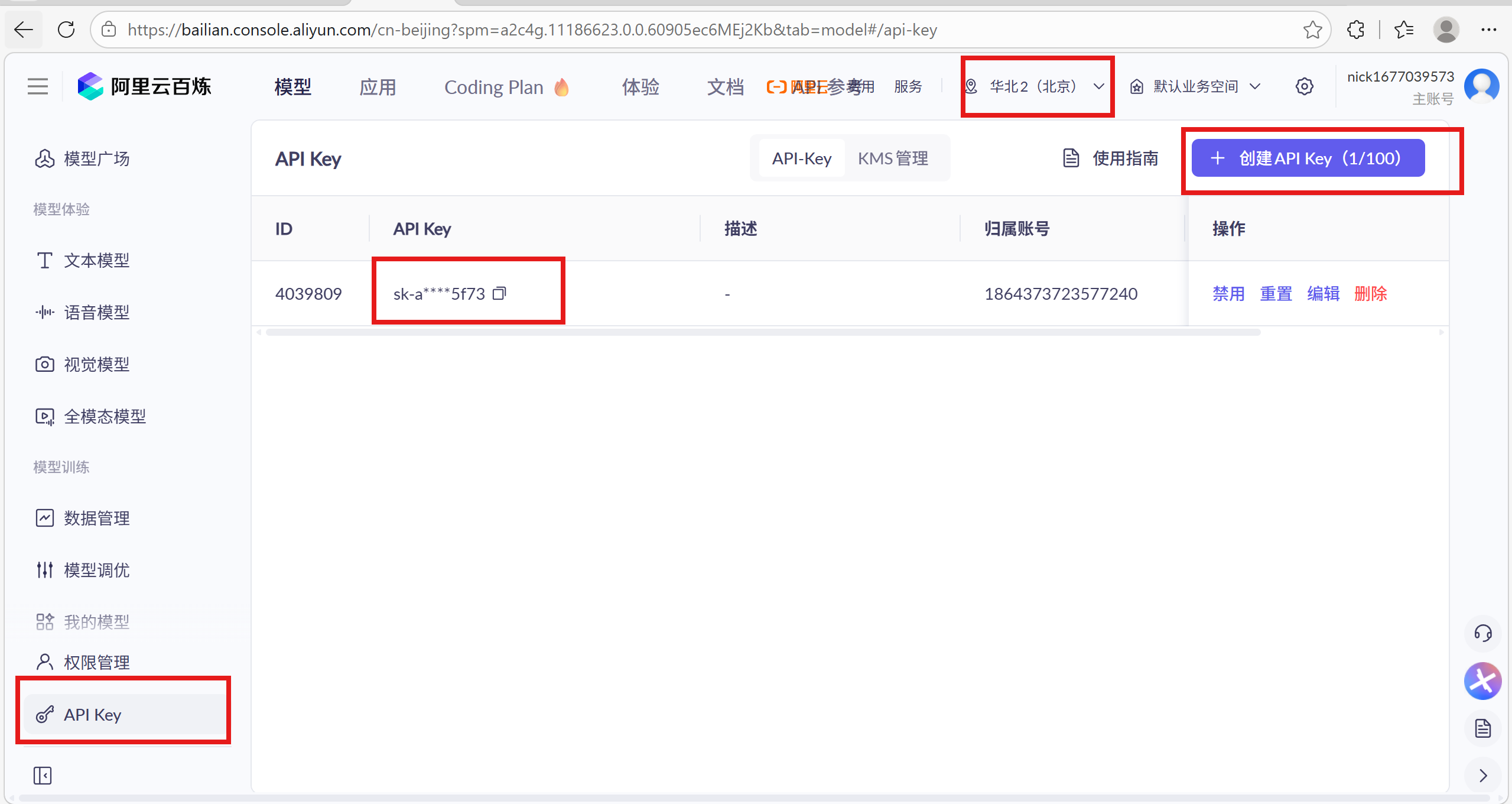1512x804 pixels.
Task: Open customer support headset icon
Action: click(1482, 633)
